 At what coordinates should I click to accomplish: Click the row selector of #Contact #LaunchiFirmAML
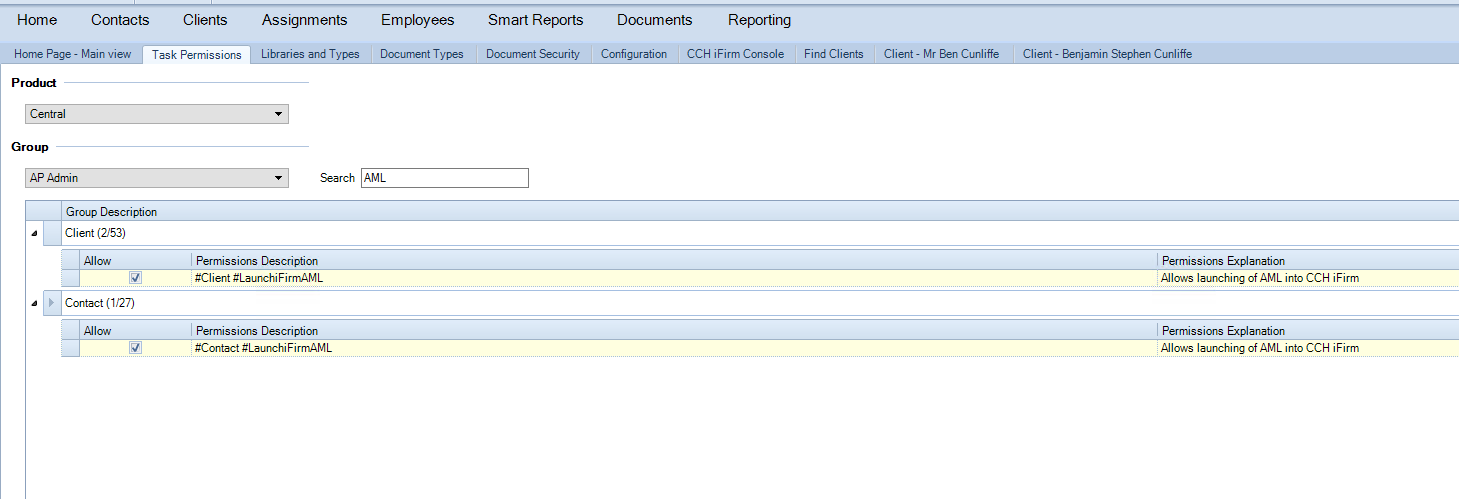click(x=70, y=348)
